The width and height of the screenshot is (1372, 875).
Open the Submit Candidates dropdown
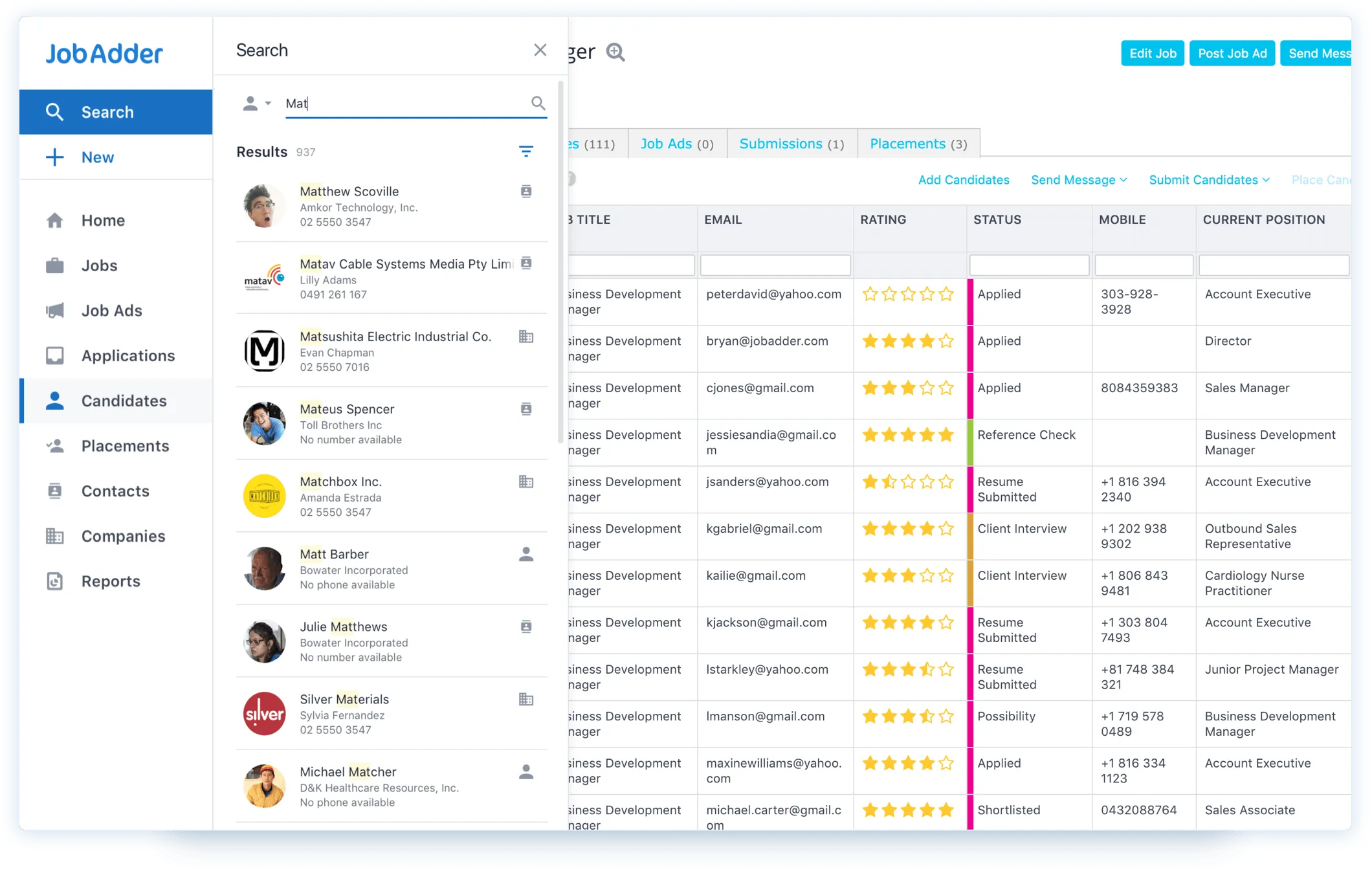1208,180
